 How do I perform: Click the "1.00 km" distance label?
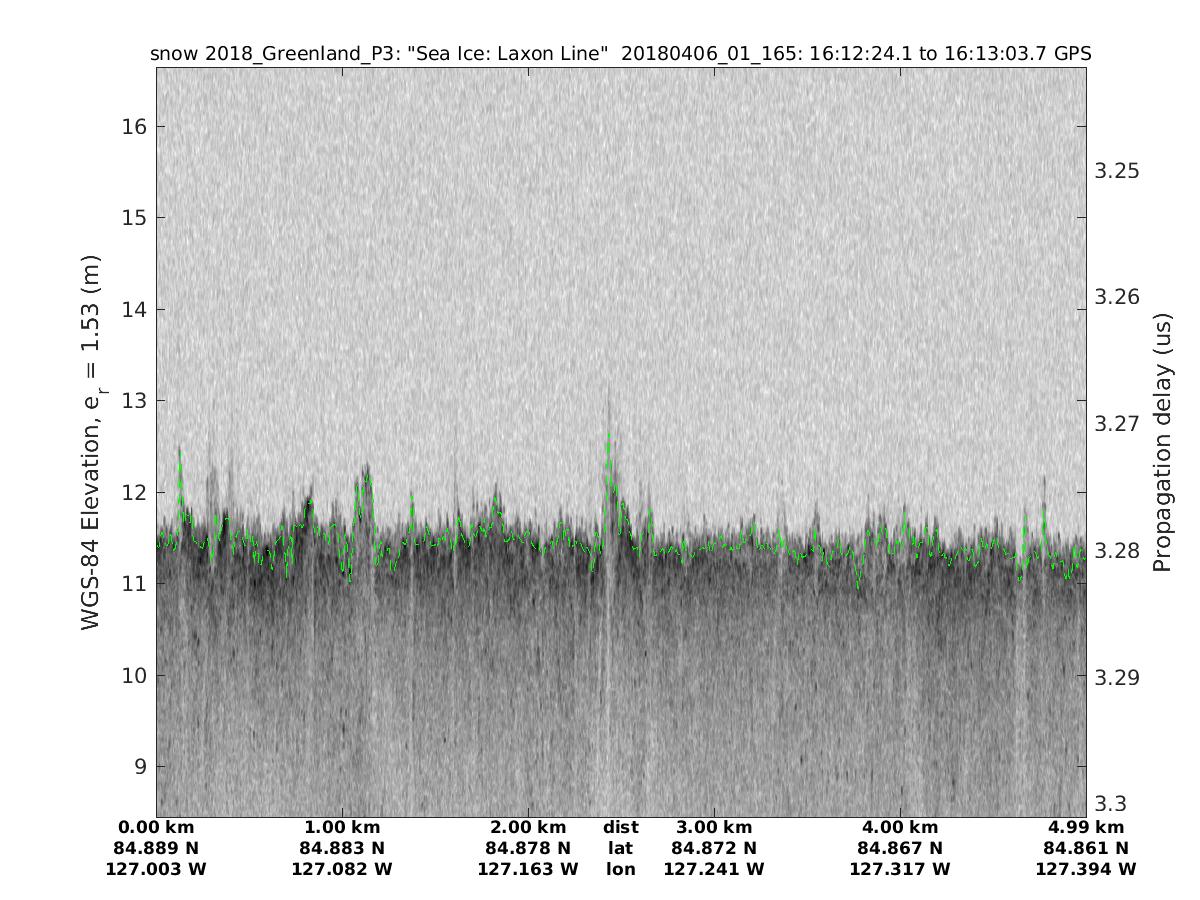pos(342,828)
